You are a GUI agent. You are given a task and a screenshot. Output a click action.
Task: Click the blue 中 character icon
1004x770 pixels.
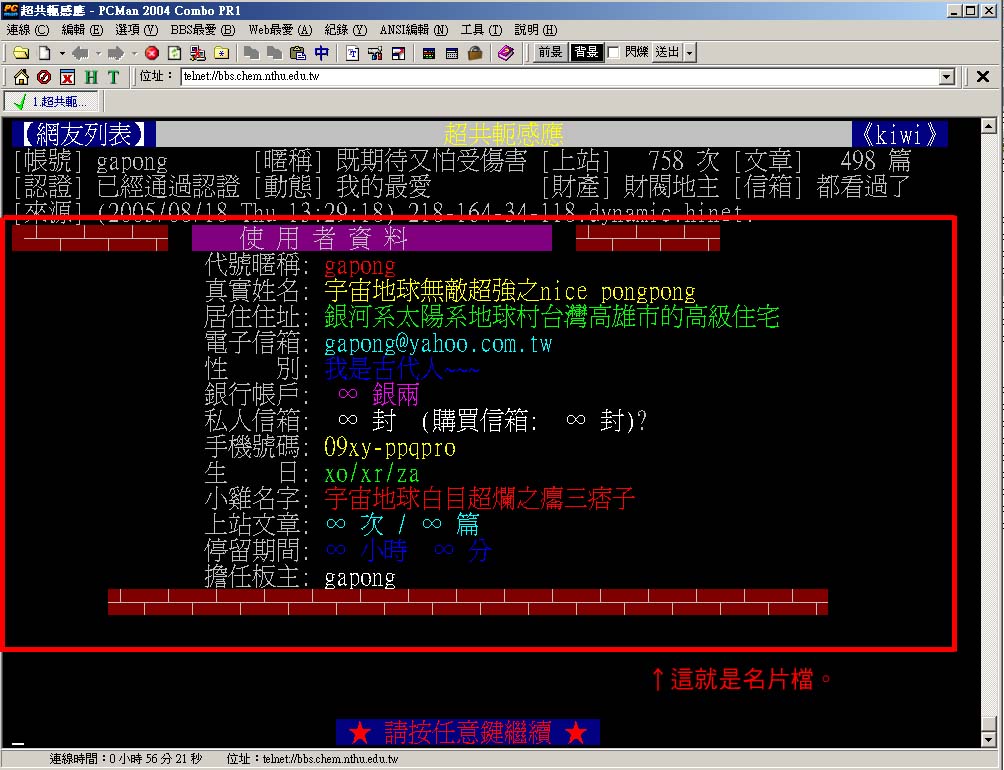point(321,53)
